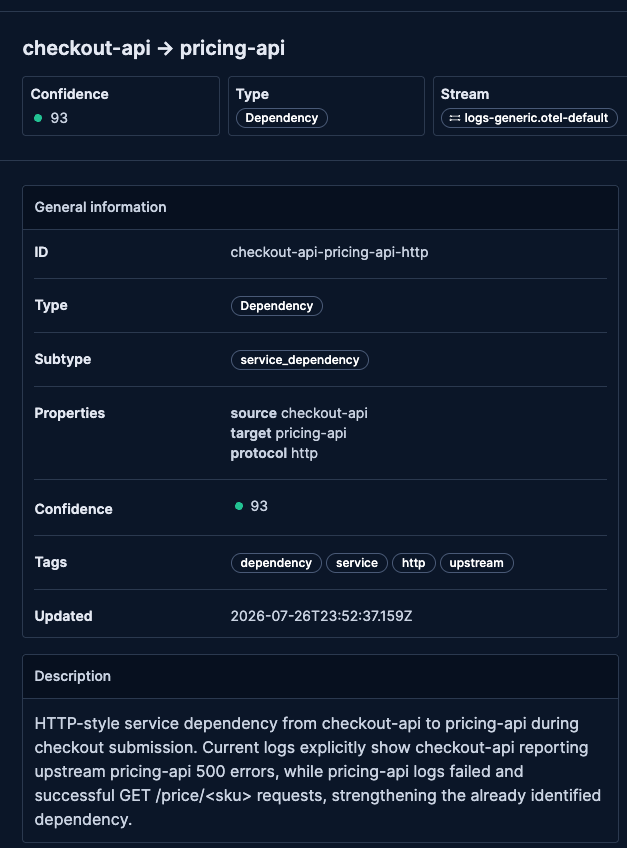Click the green confidence indicator in General information
Image resolution: width=627 pixels, height=848 pixels.
(x=239, y=506)
